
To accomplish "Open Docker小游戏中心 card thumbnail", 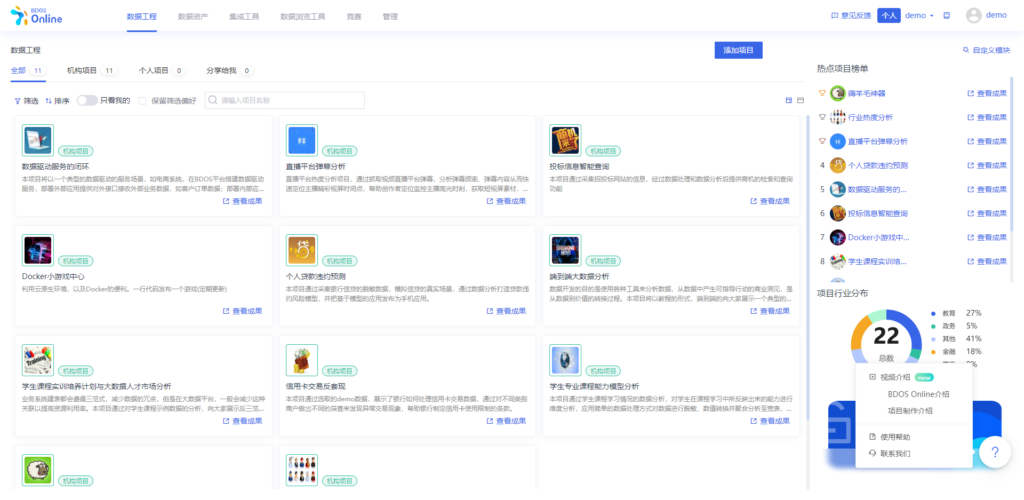I will [x=38, y=251].
